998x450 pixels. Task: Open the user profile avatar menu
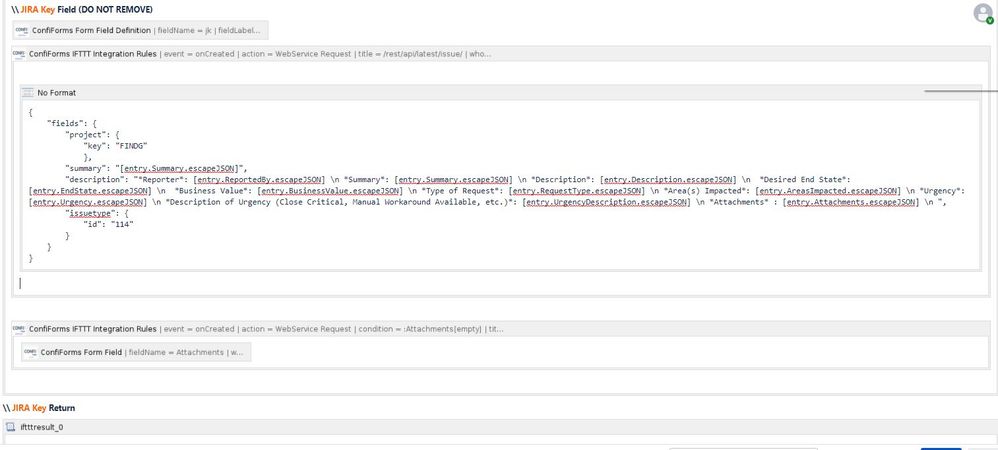(x=983, y=13)
